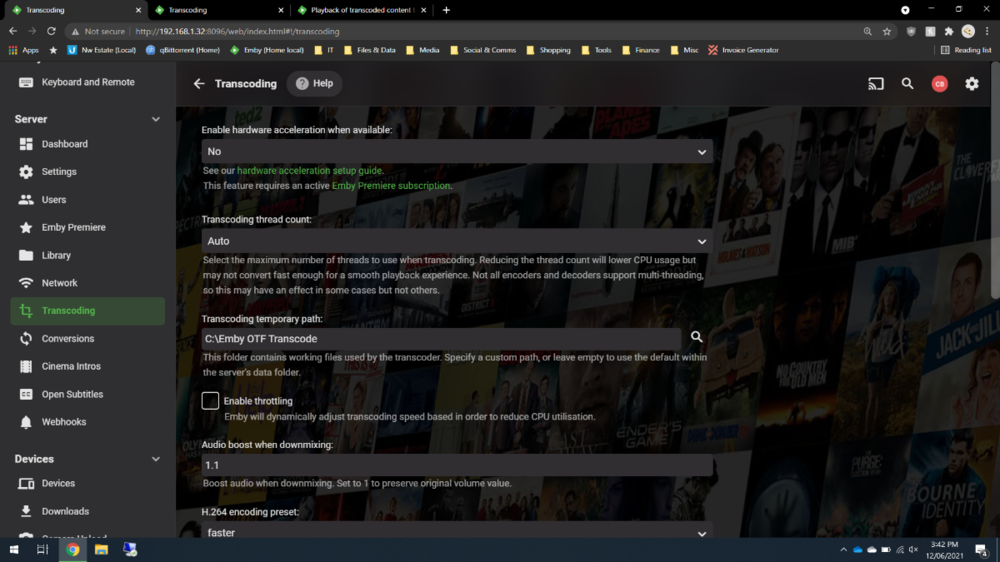The width and height of the screenshot is (1000, 562).
Task: Click the browser address bar URL
Action: point(237,31)
